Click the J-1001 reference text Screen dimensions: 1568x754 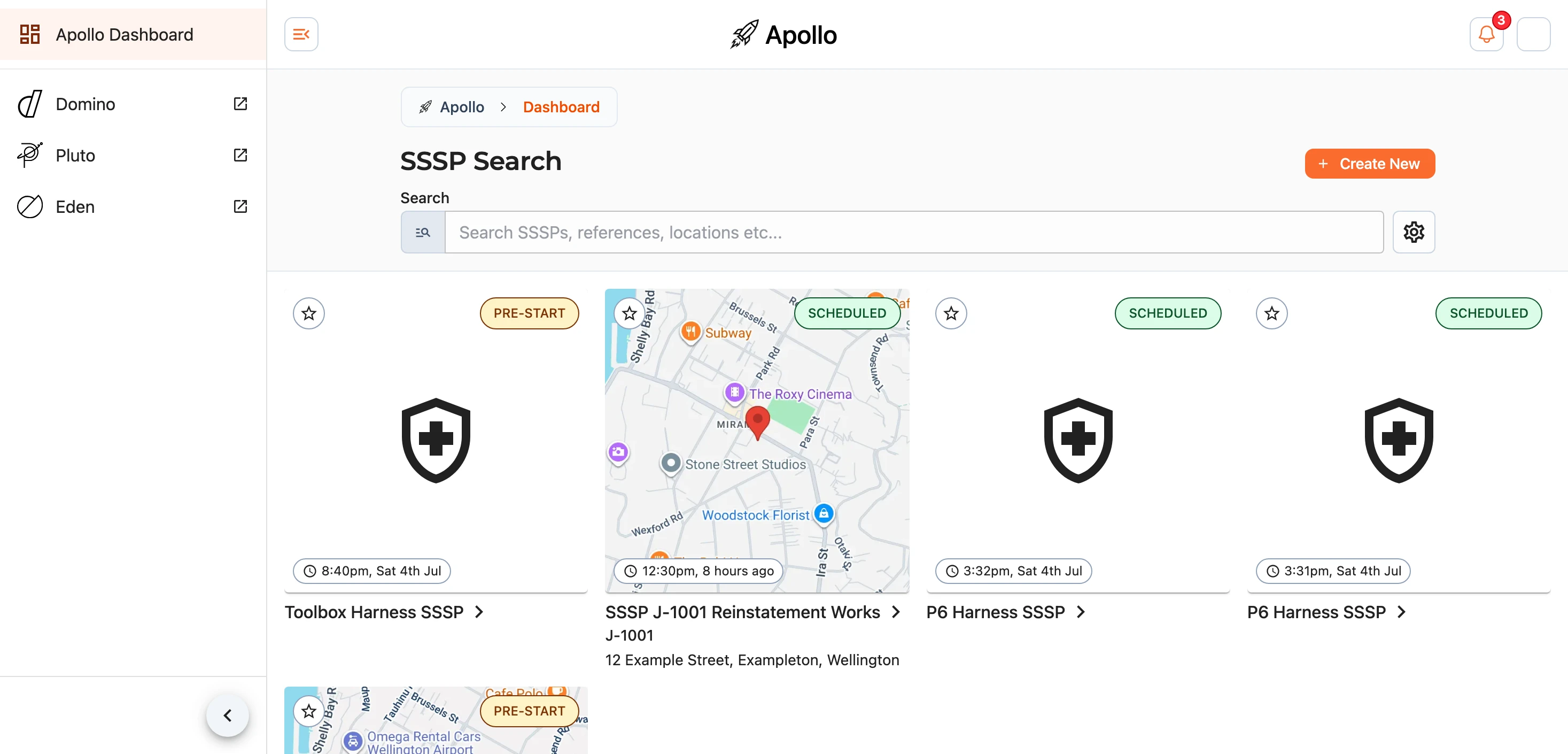click(629, 635)
